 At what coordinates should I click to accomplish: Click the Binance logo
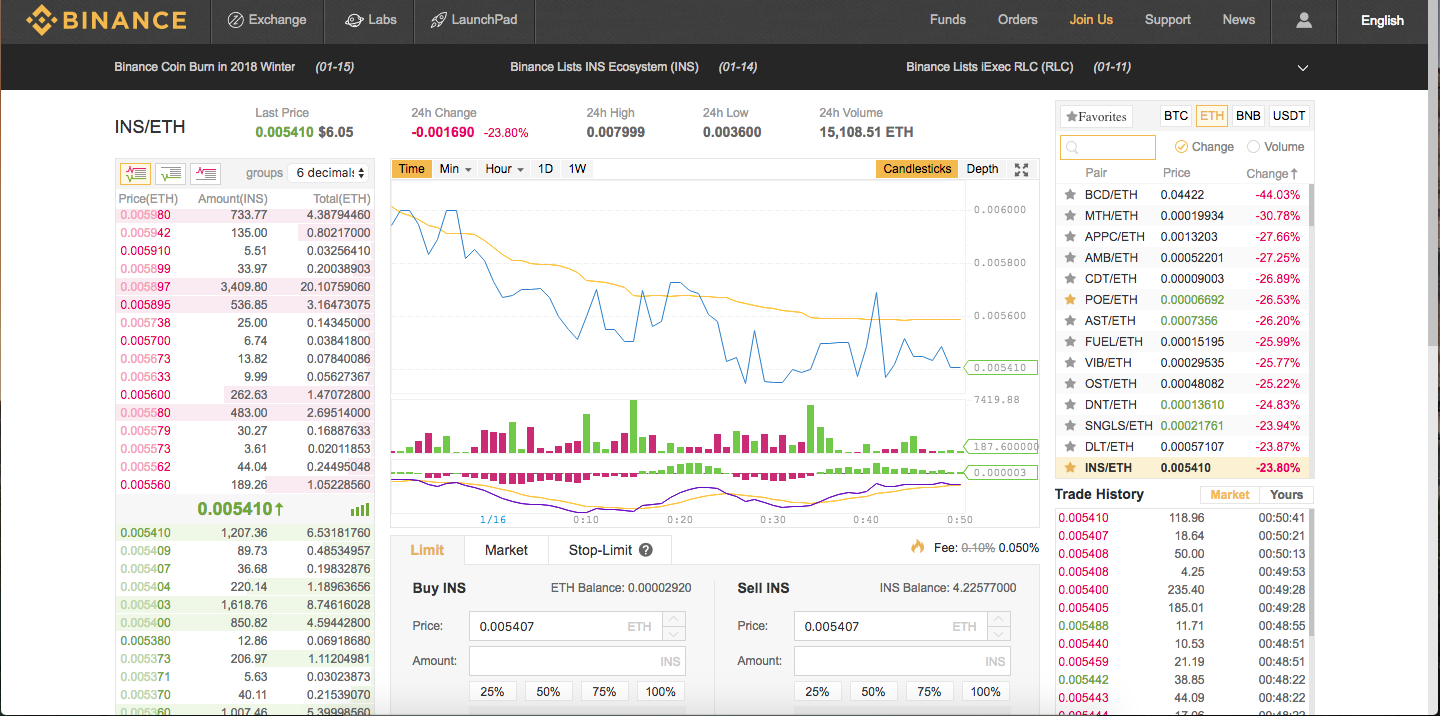(x=106, y=20)
